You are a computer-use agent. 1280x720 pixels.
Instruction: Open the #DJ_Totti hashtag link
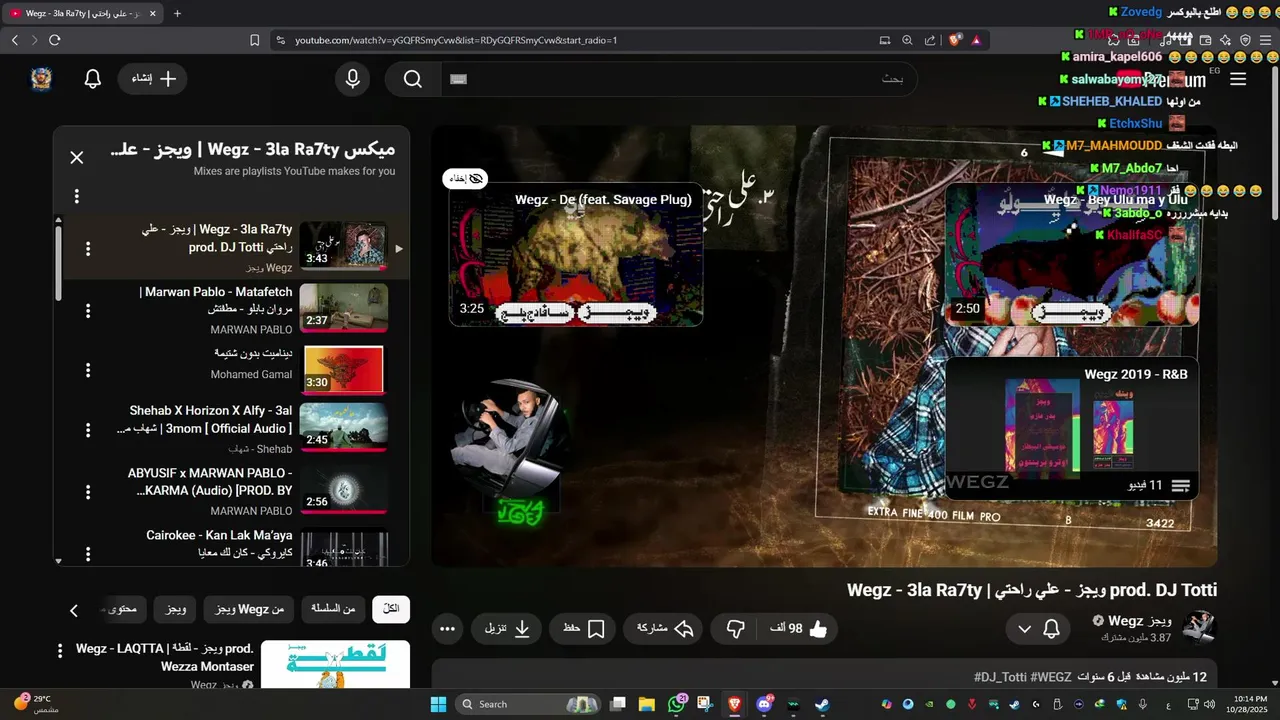[x=1001, y=678]
